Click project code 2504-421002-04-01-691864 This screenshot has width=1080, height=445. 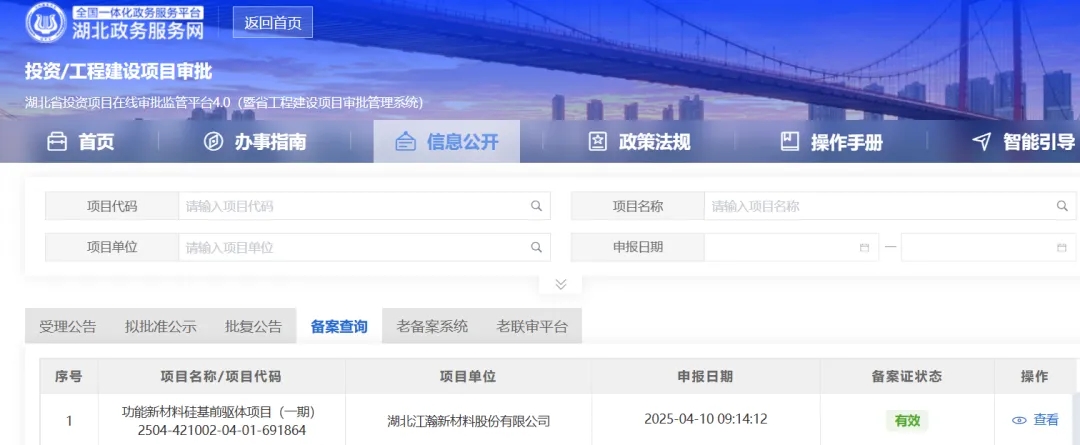(x=222, y=431)
